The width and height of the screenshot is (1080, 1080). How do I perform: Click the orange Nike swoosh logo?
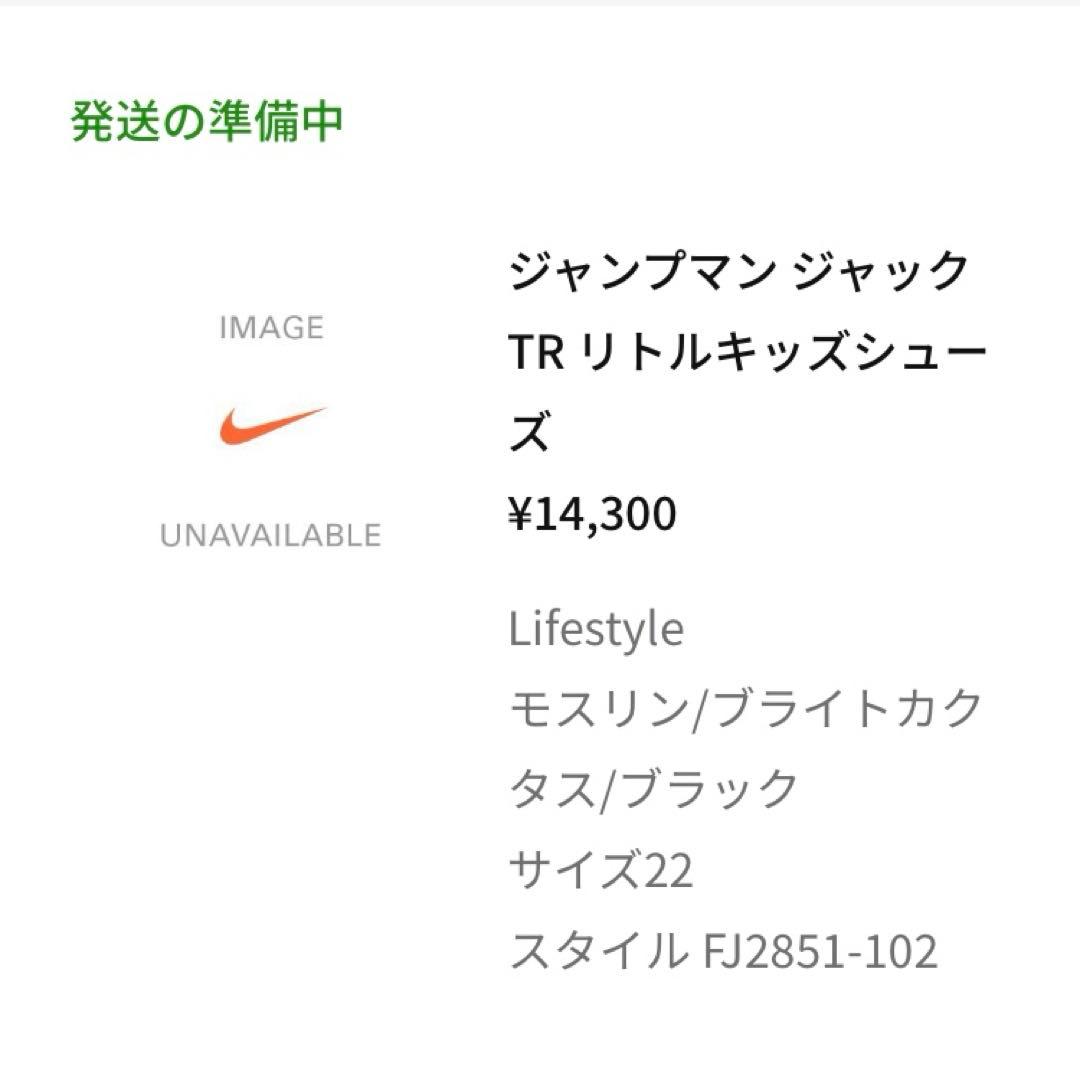(x=272, y=426)
